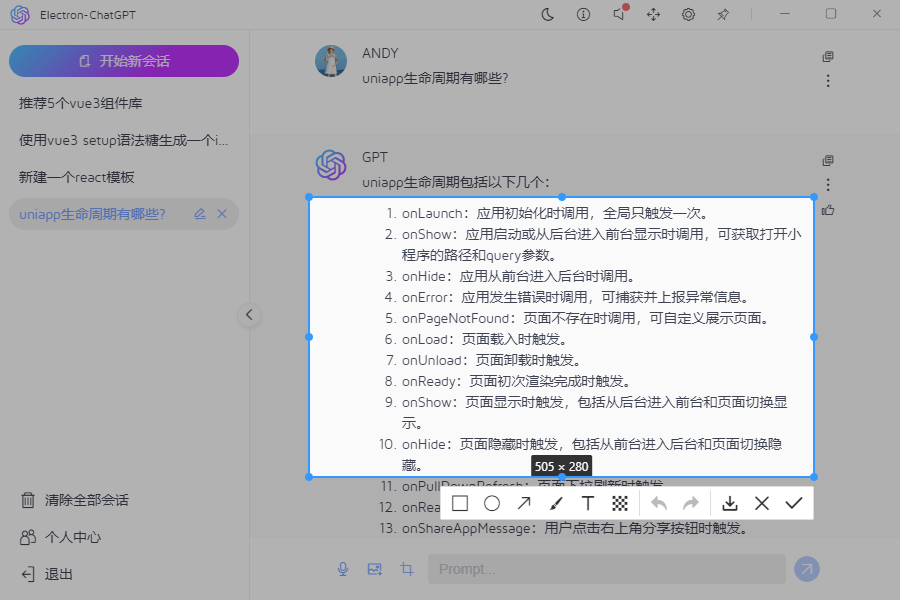Open more options on GPT's reply
The width and height of the screenshot is (900, 600).
coord(828,185)
